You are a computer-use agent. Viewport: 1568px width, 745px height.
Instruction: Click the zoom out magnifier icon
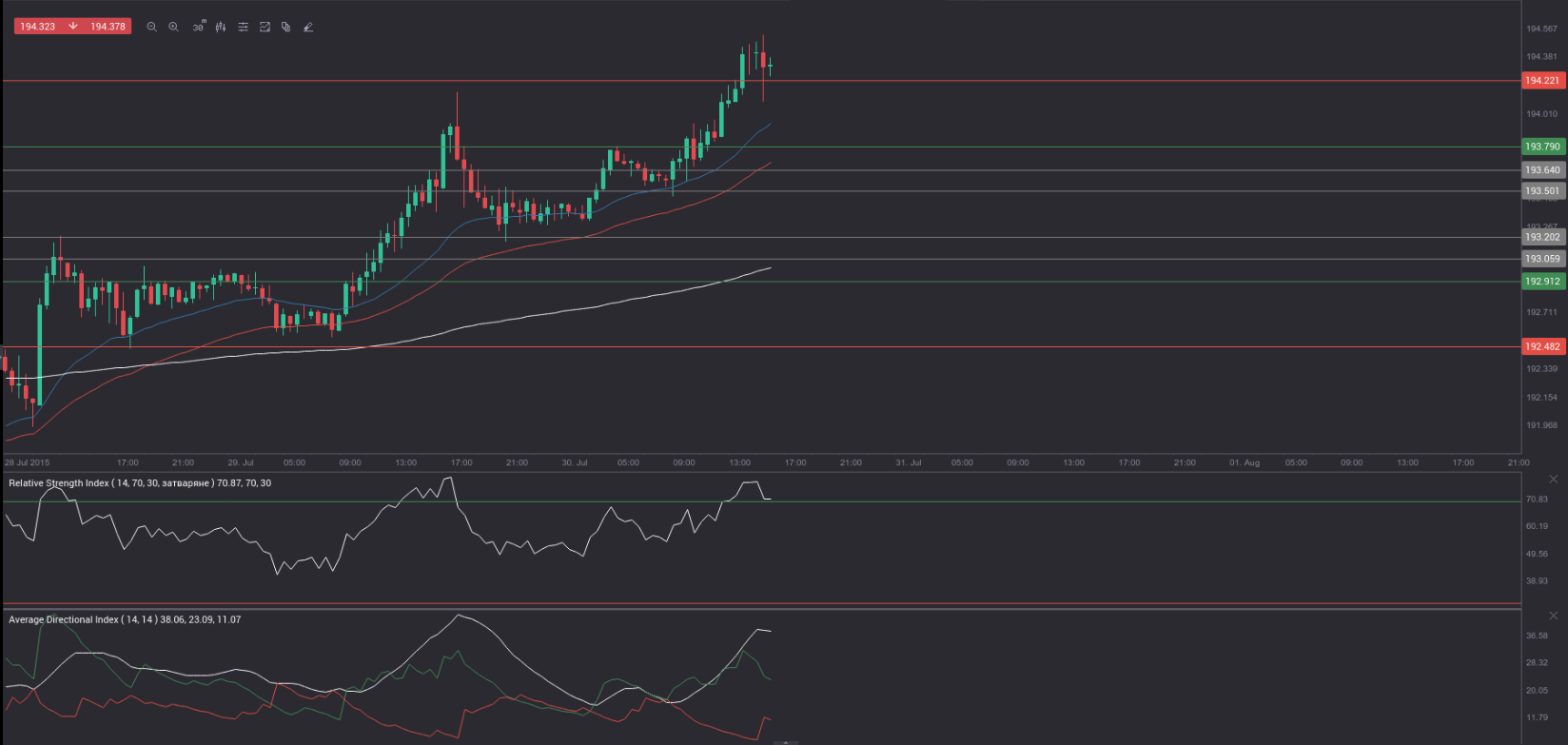click(151, 28)
